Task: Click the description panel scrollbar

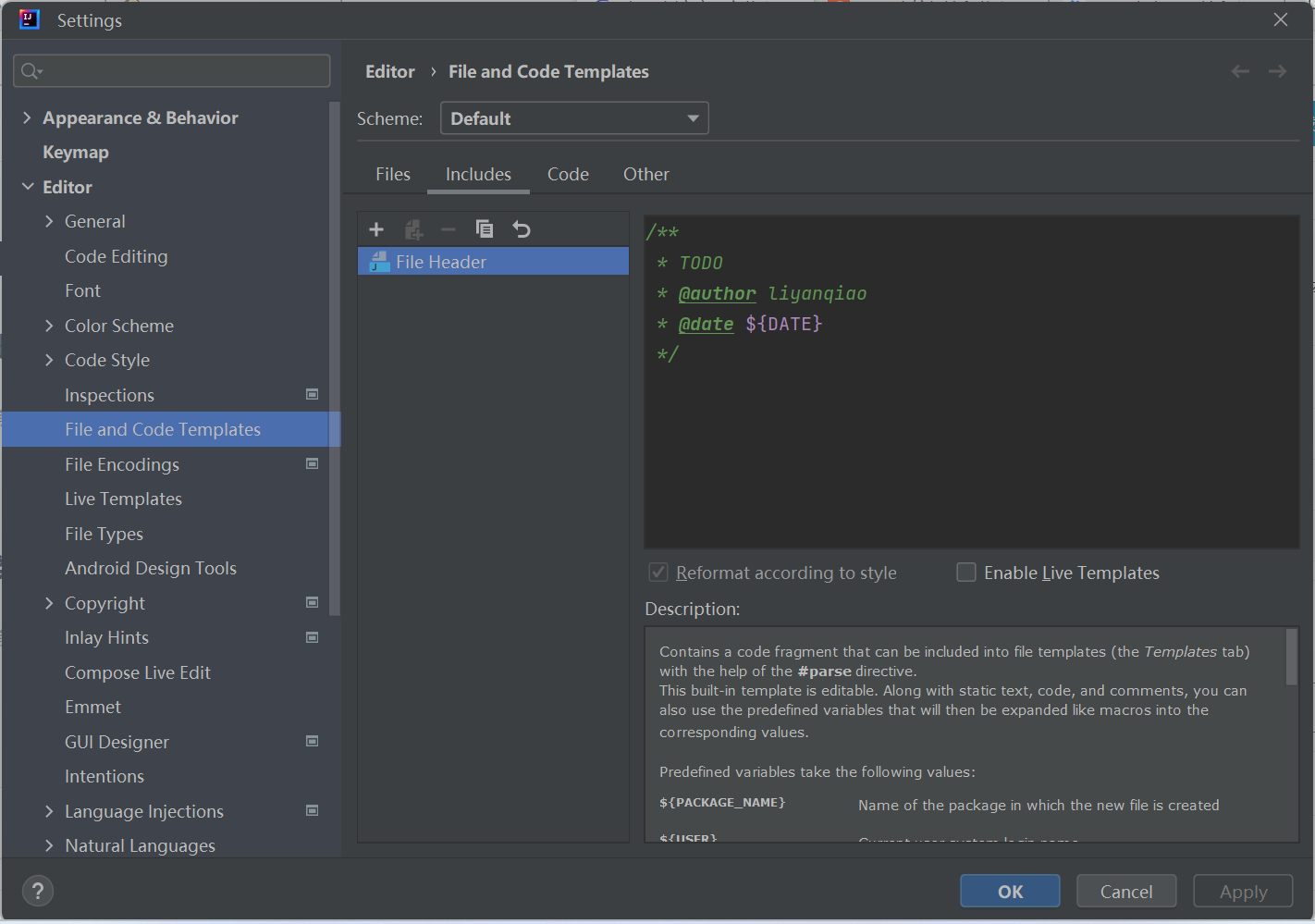Action: pos(1291,657)
